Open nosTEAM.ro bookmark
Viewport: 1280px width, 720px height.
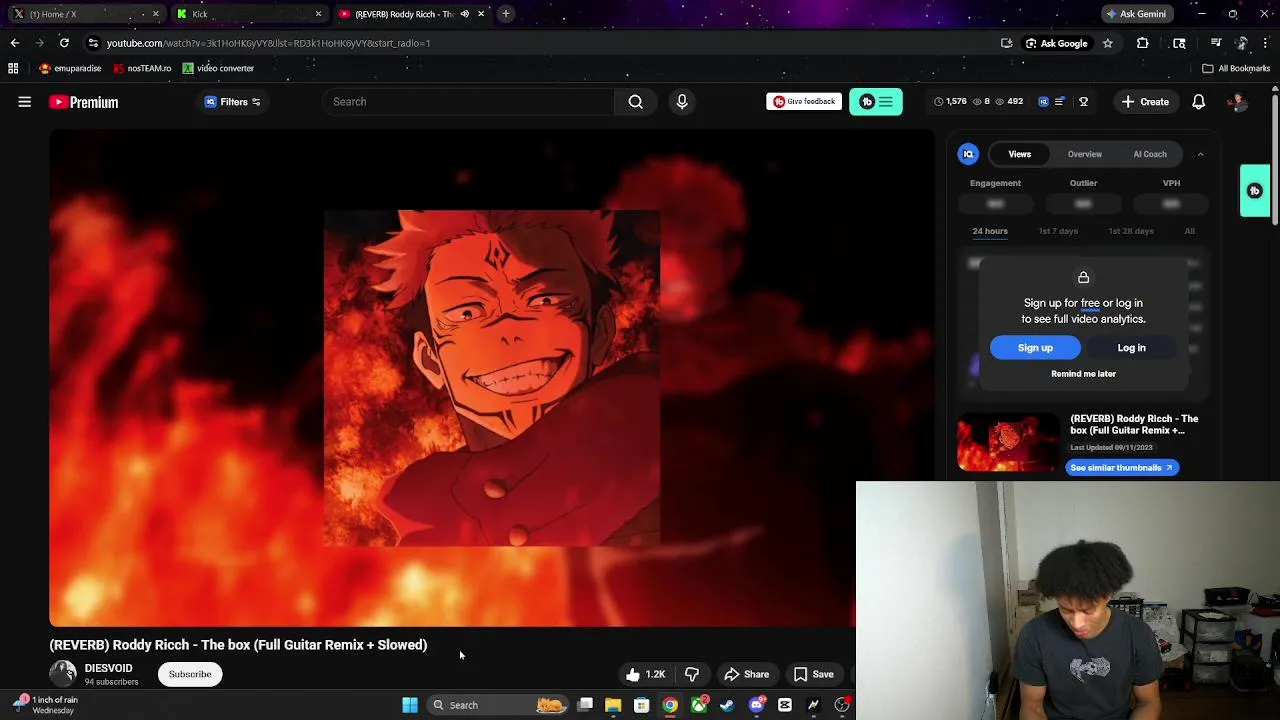click(x=142, y=68)
